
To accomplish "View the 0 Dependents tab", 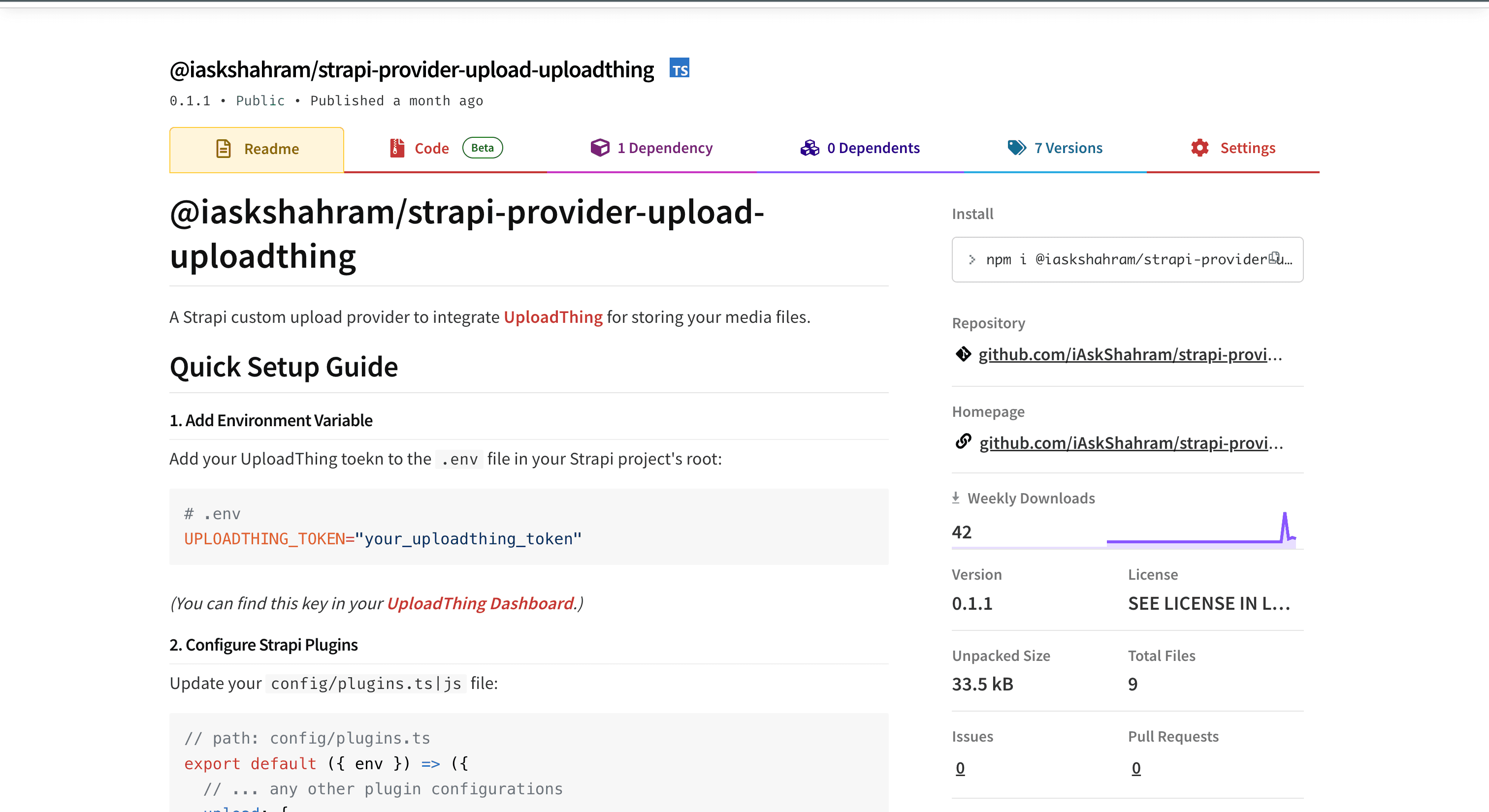I will tap(860, 149).
